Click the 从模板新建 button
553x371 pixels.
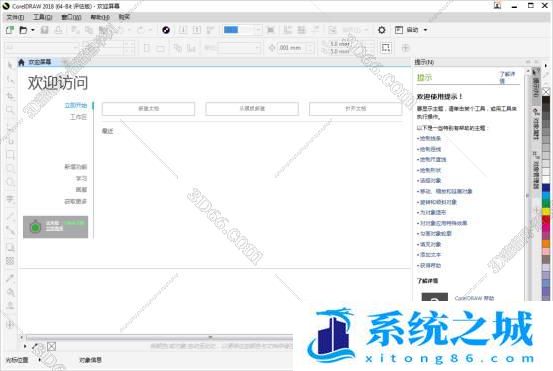tap(252, 109)
